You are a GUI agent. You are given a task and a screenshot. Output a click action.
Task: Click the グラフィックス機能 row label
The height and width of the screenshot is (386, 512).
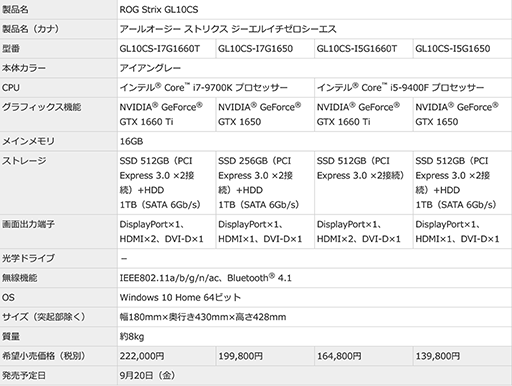(x=42, y=107)
